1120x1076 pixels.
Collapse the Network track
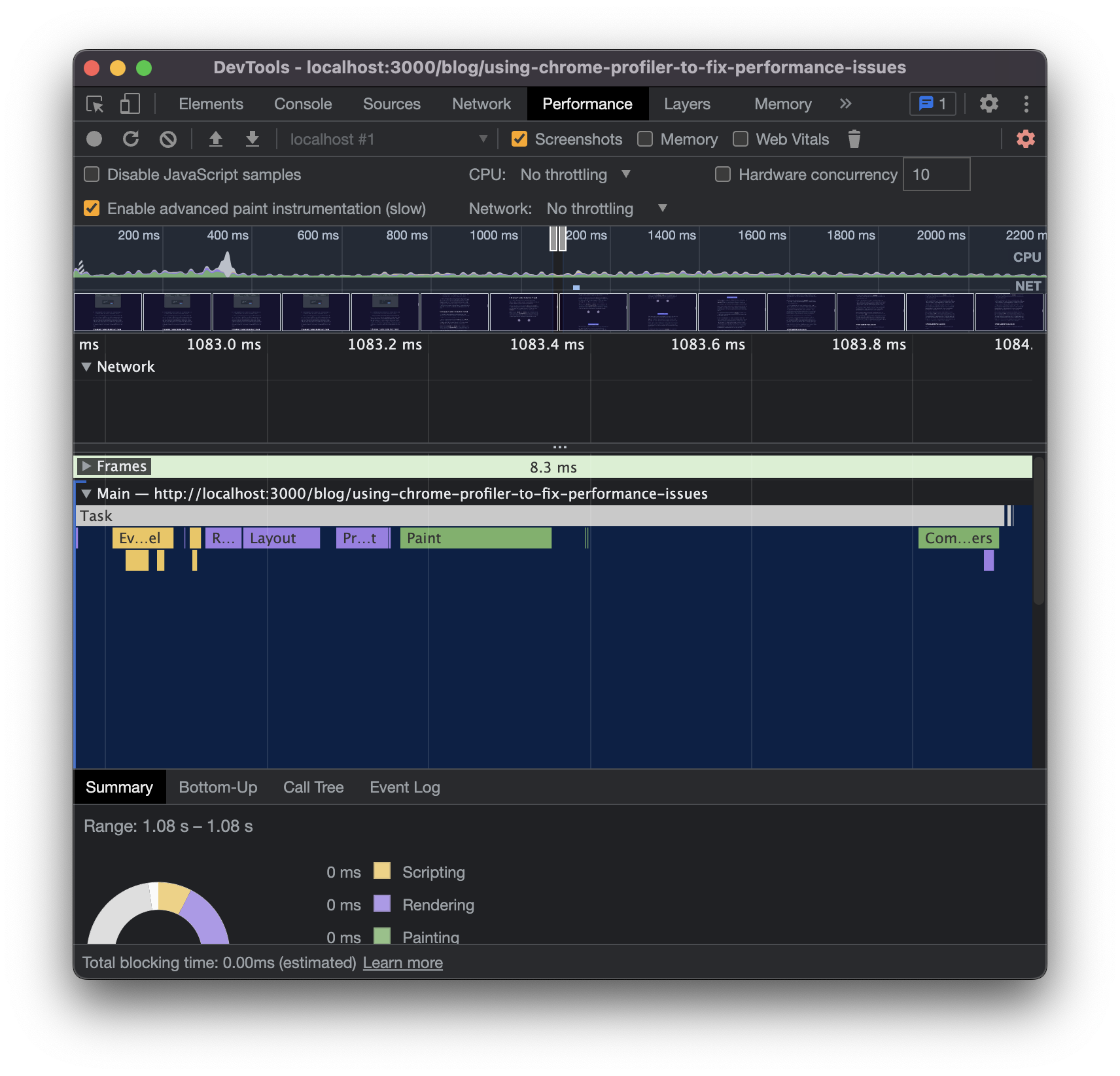(86, 367)
